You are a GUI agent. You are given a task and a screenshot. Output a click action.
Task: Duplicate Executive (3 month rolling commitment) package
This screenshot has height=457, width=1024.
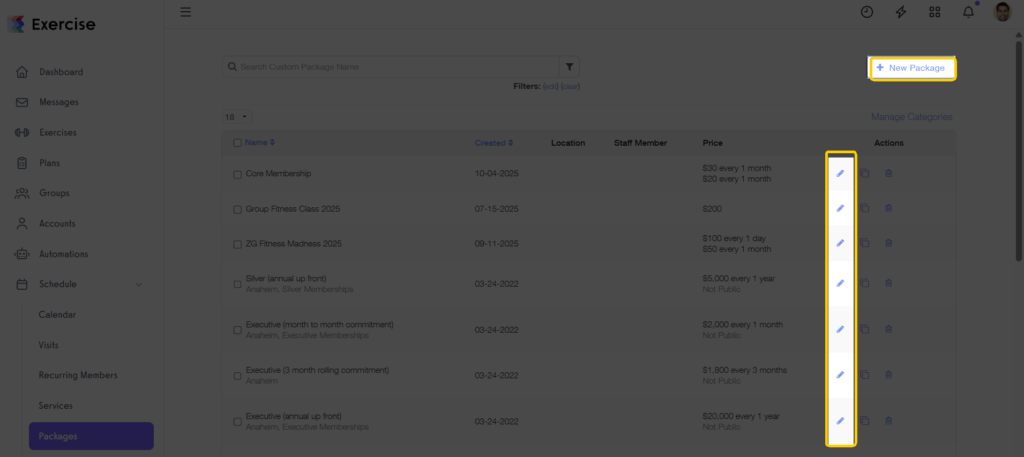click(x=864, y=375)
